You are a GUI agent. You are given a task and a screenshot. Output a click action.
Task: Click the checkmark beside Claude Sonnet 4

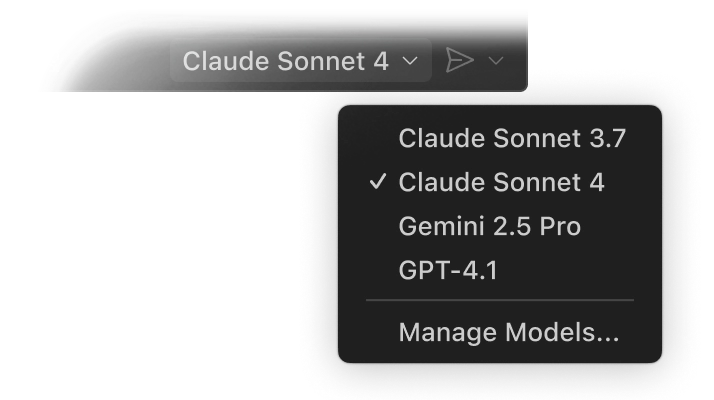[377, 183]
